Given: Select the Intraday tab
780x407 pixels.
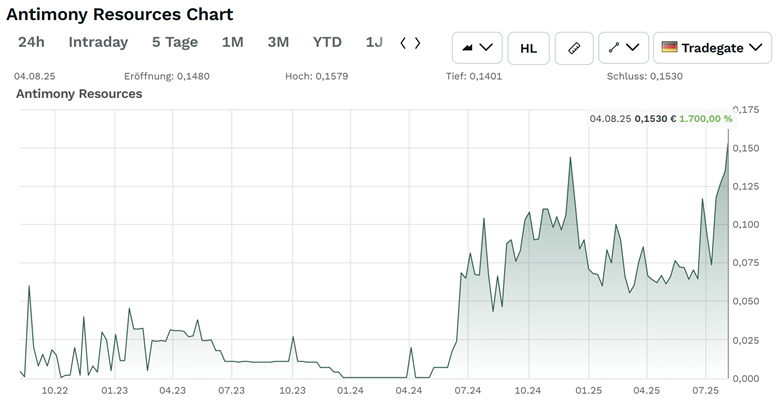Looking at the screenshot, I should pyautogui.click(x=98, y=42).
